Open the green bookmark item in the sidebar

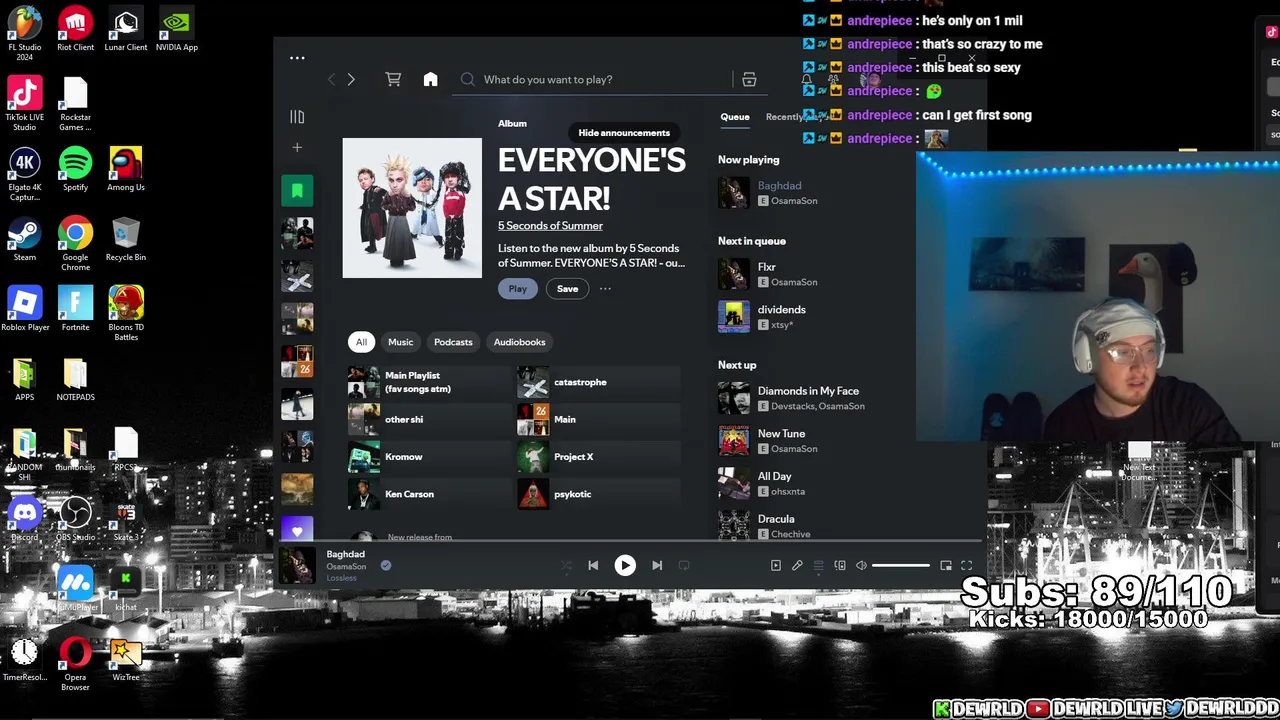tap(297, 190)
